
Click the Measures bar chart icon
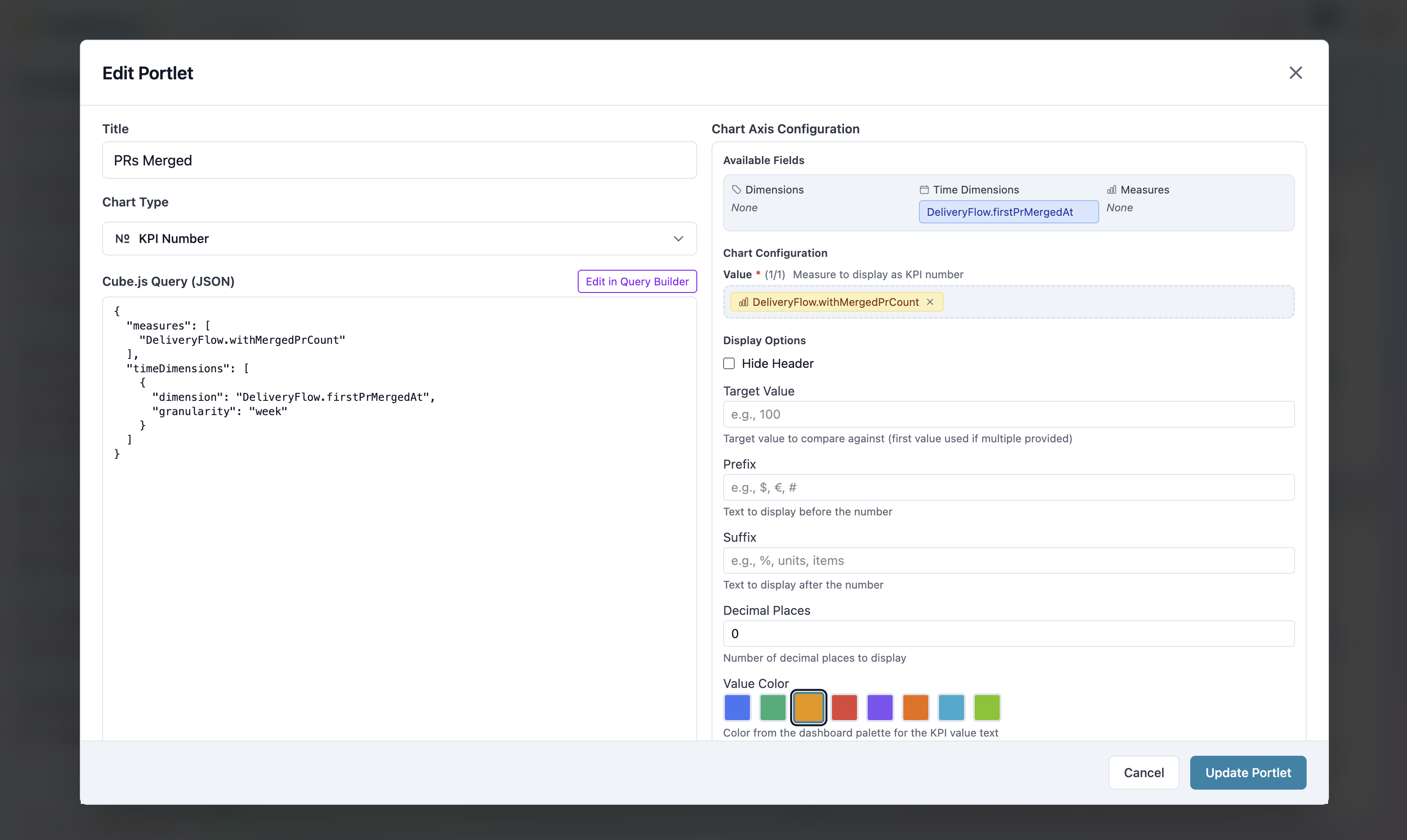click(x=1111, y=189)
